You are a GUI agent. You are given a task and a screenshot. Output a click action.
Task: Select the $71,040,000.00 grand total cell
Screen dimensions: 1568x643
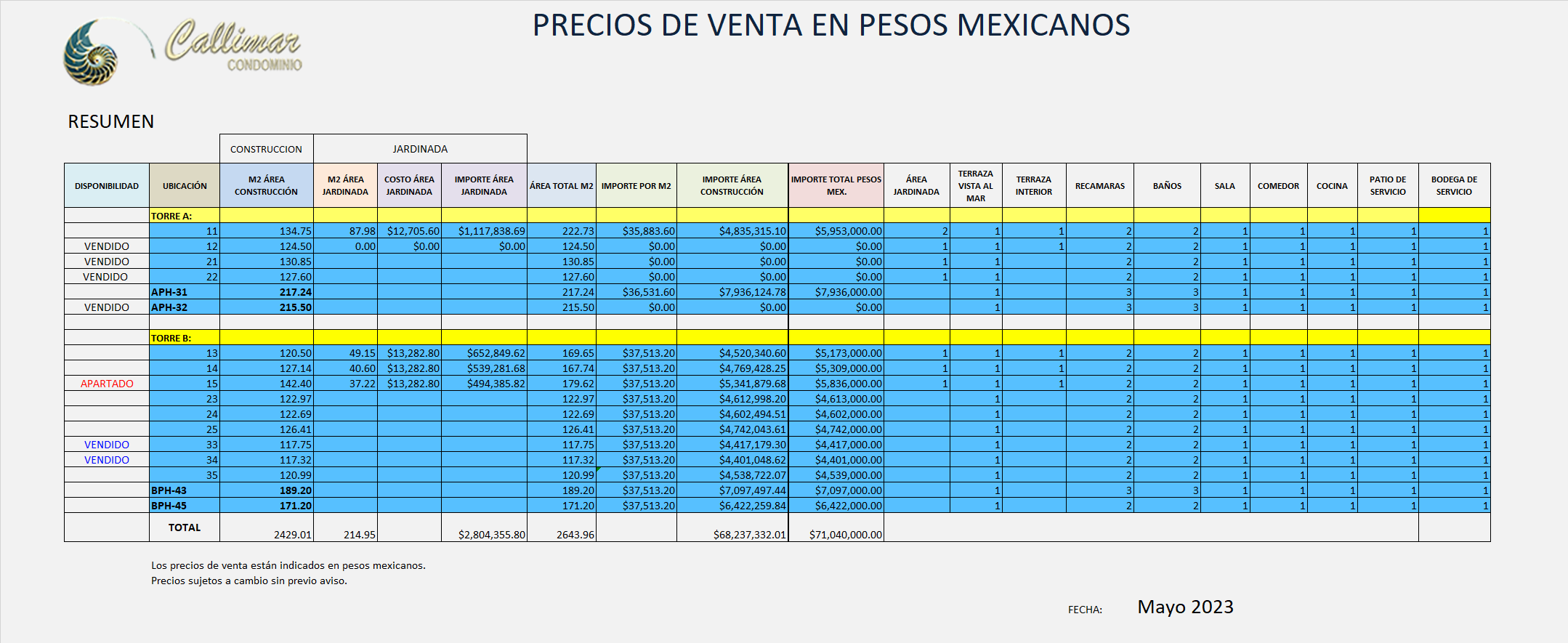(x=845, y=535)
